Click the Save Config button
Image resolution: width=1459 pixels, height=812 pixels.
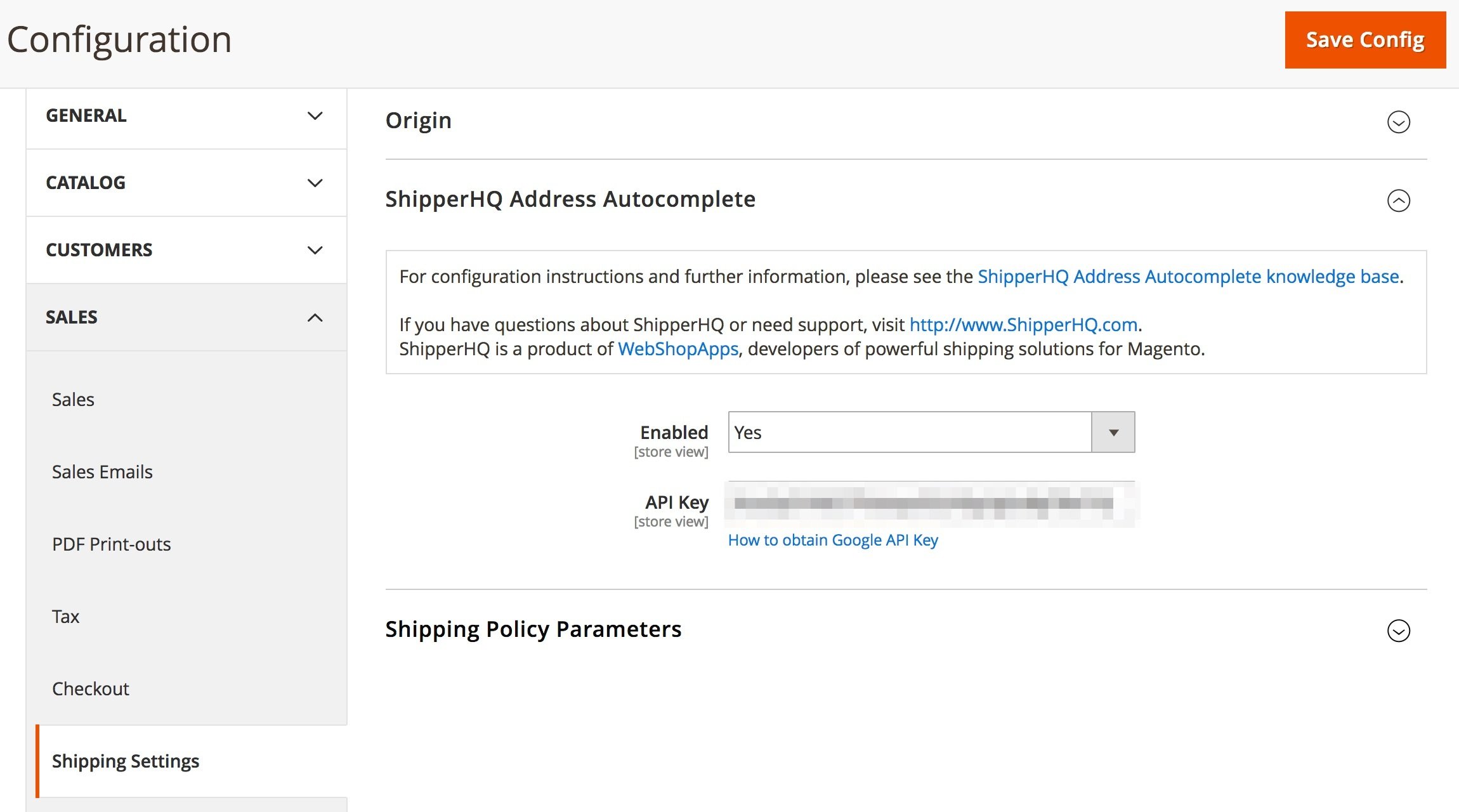[1365, 40]
